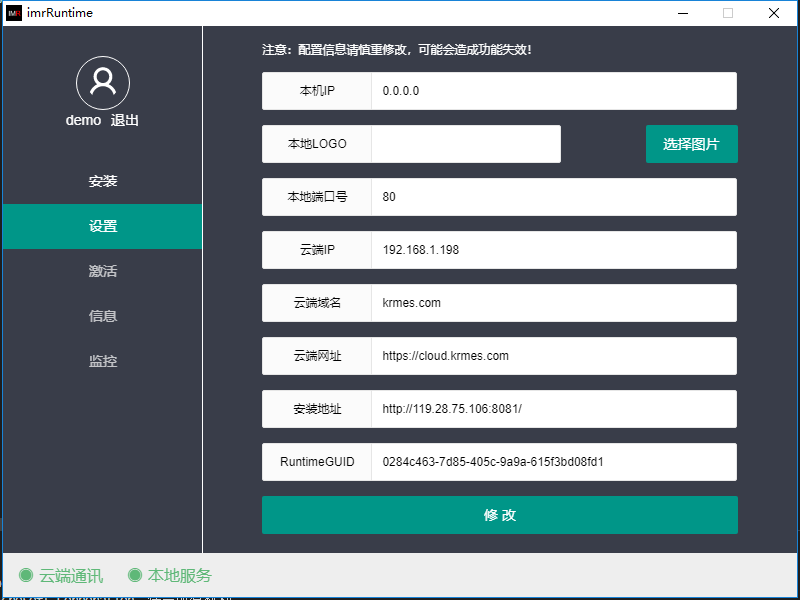This screenshot has width=800, height=600.
Task: Open the 监控 sidebar tab
Action: (102, 361)
